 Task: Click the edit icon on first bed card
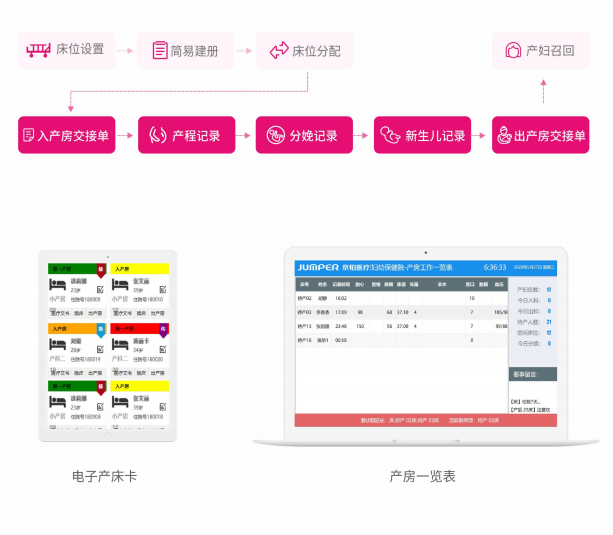100,289
